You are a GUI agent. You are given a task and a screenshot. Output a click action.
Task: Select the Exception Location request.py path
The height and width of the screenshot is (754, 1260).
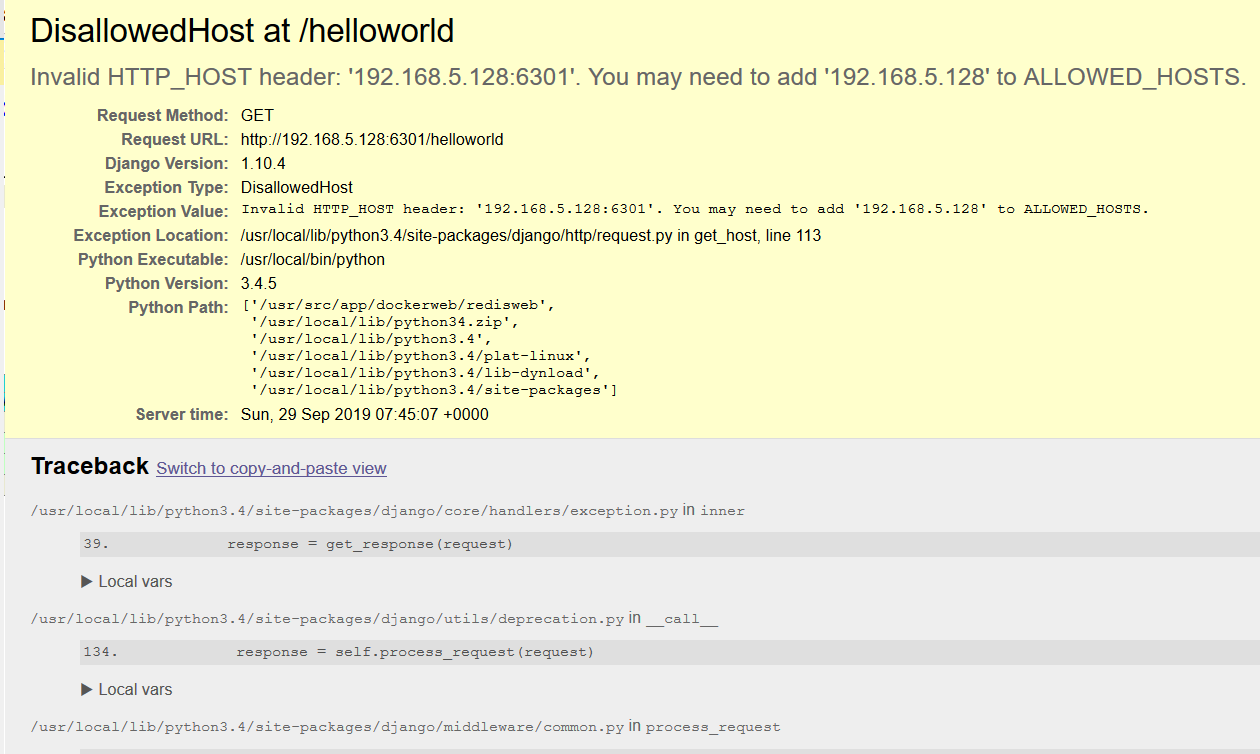pos(531,236)
